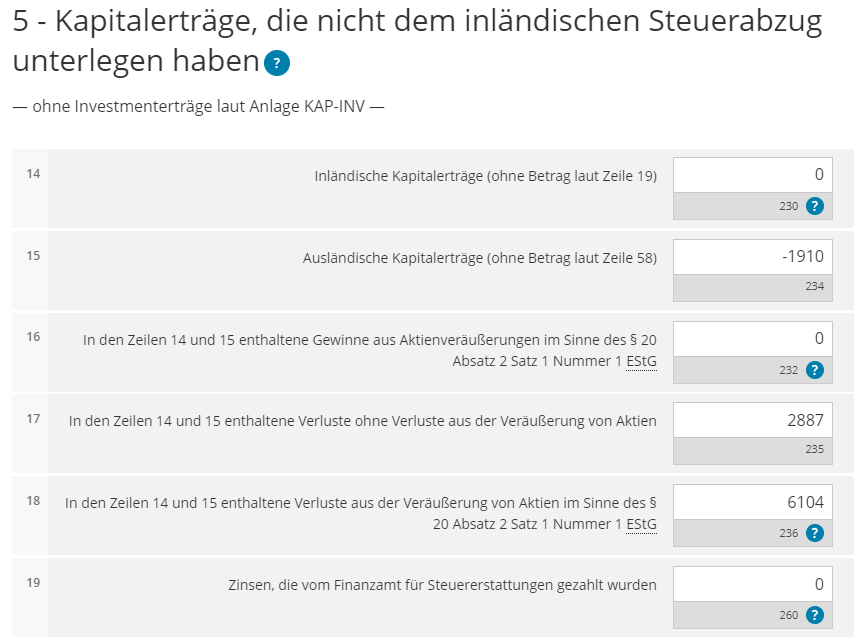Screen dimensions: 864x640
Task: Show help for field code 260
Action: pyautogui.click(x=815, y=615)
